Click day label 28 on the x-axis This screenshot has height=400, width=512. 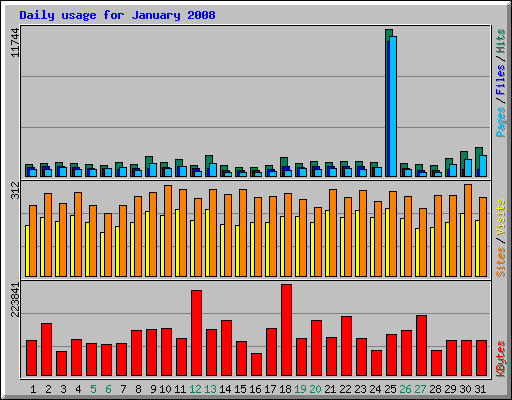[435, 389]
